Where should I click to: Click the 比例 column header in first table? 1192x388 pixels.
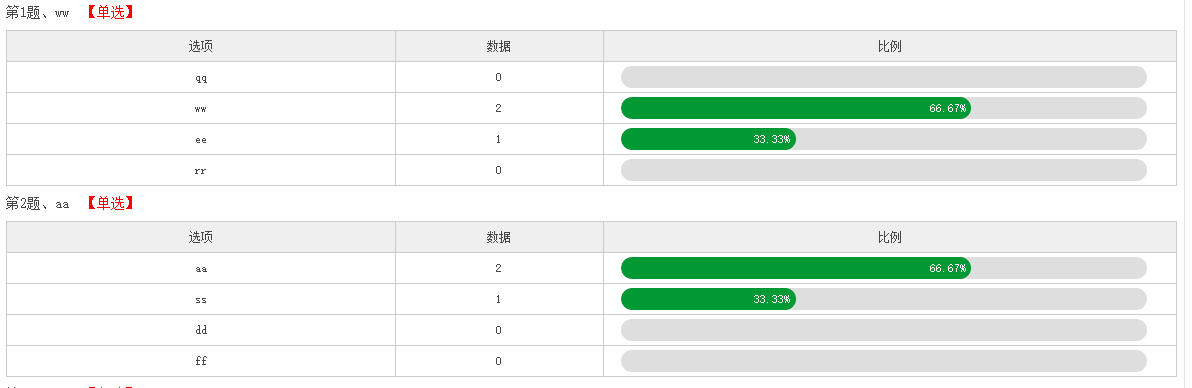(889, 46)
